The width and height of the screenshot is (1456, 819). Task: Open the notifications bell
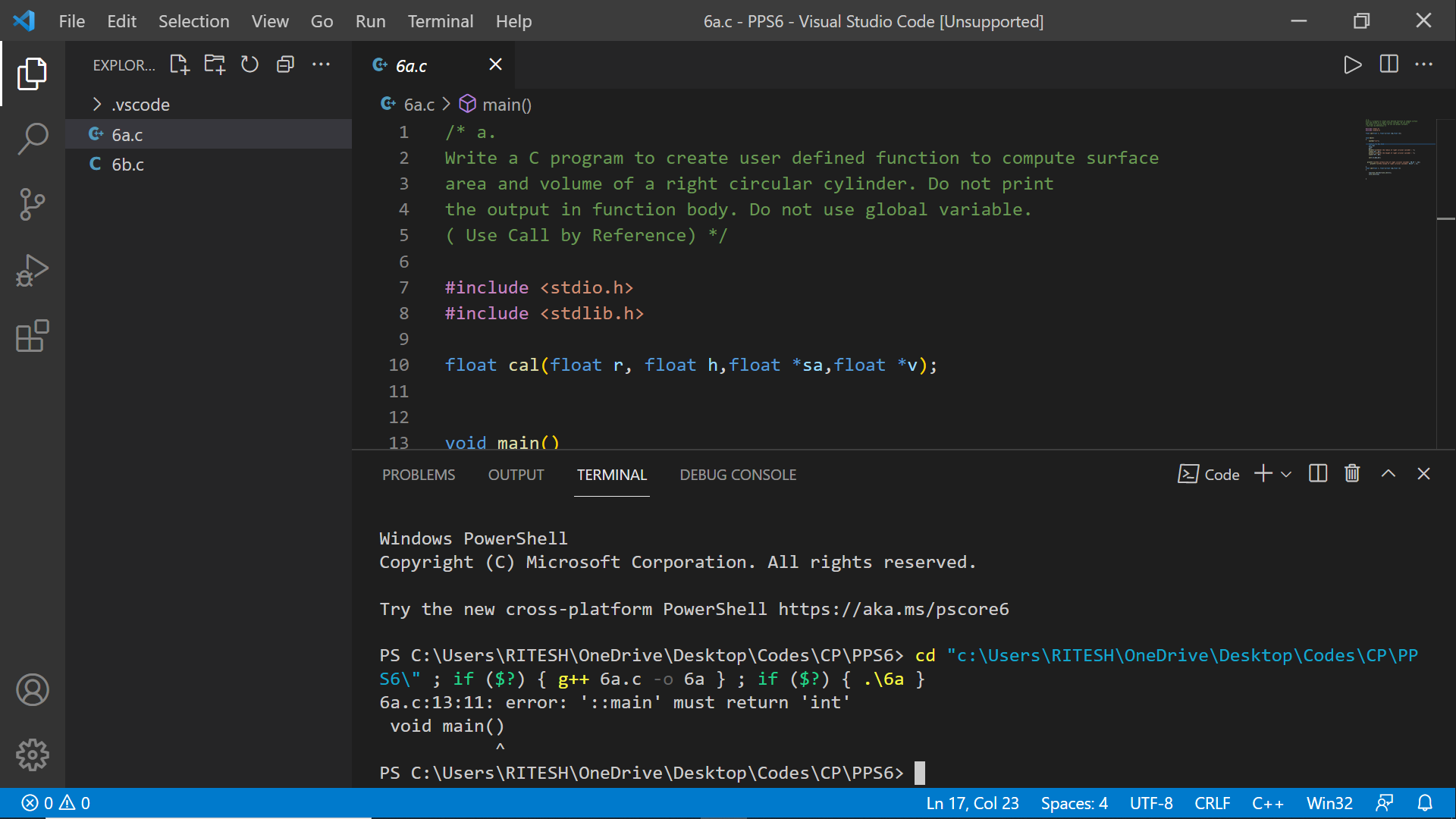[1425, 803]
